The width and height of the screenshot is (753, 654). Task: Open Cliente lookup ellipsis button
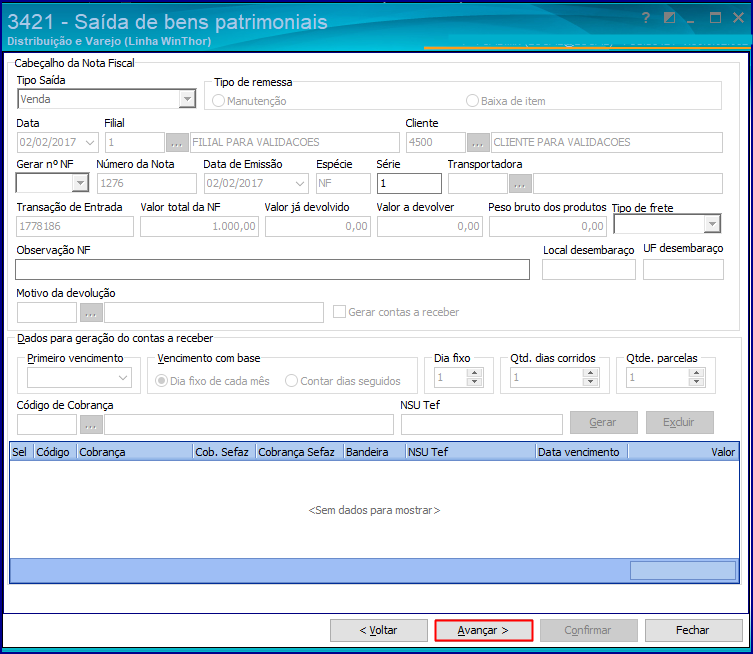pyautogui.click(x=478, y=143)
